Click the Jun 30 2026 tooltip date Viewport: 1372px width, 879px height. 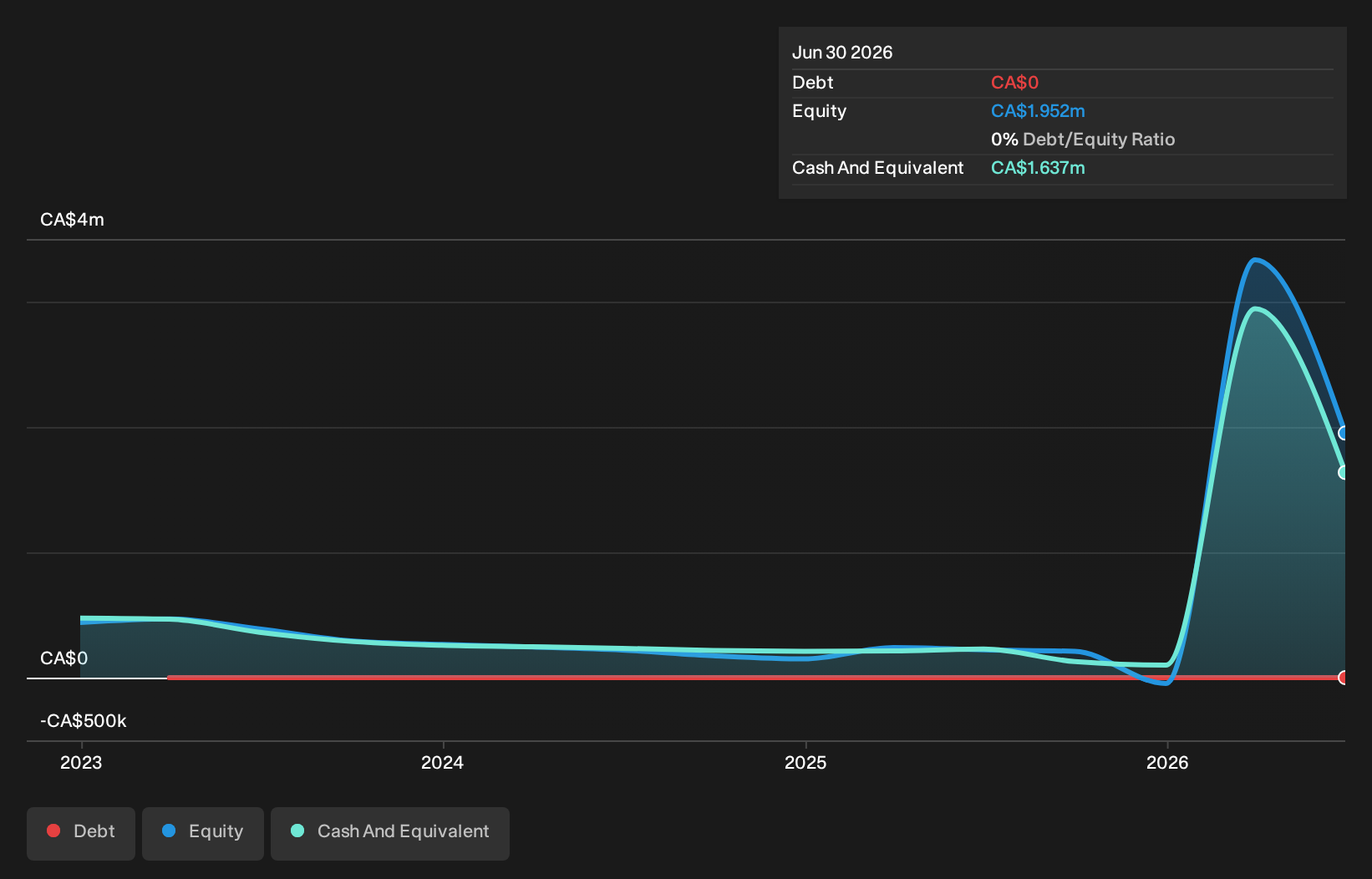842,53
